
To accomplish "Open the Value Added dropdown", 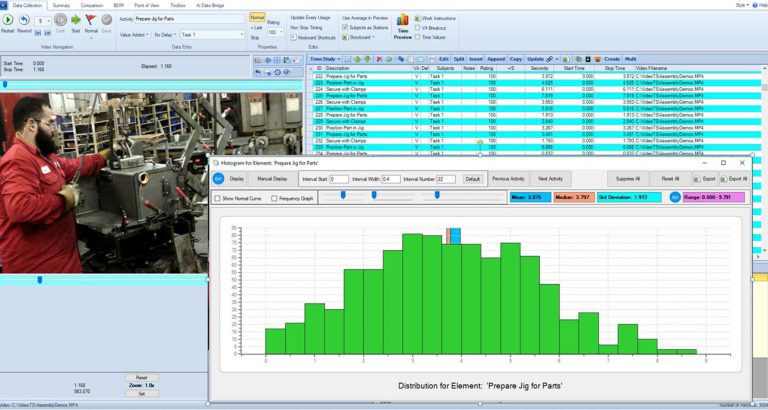I will (134, 35).
